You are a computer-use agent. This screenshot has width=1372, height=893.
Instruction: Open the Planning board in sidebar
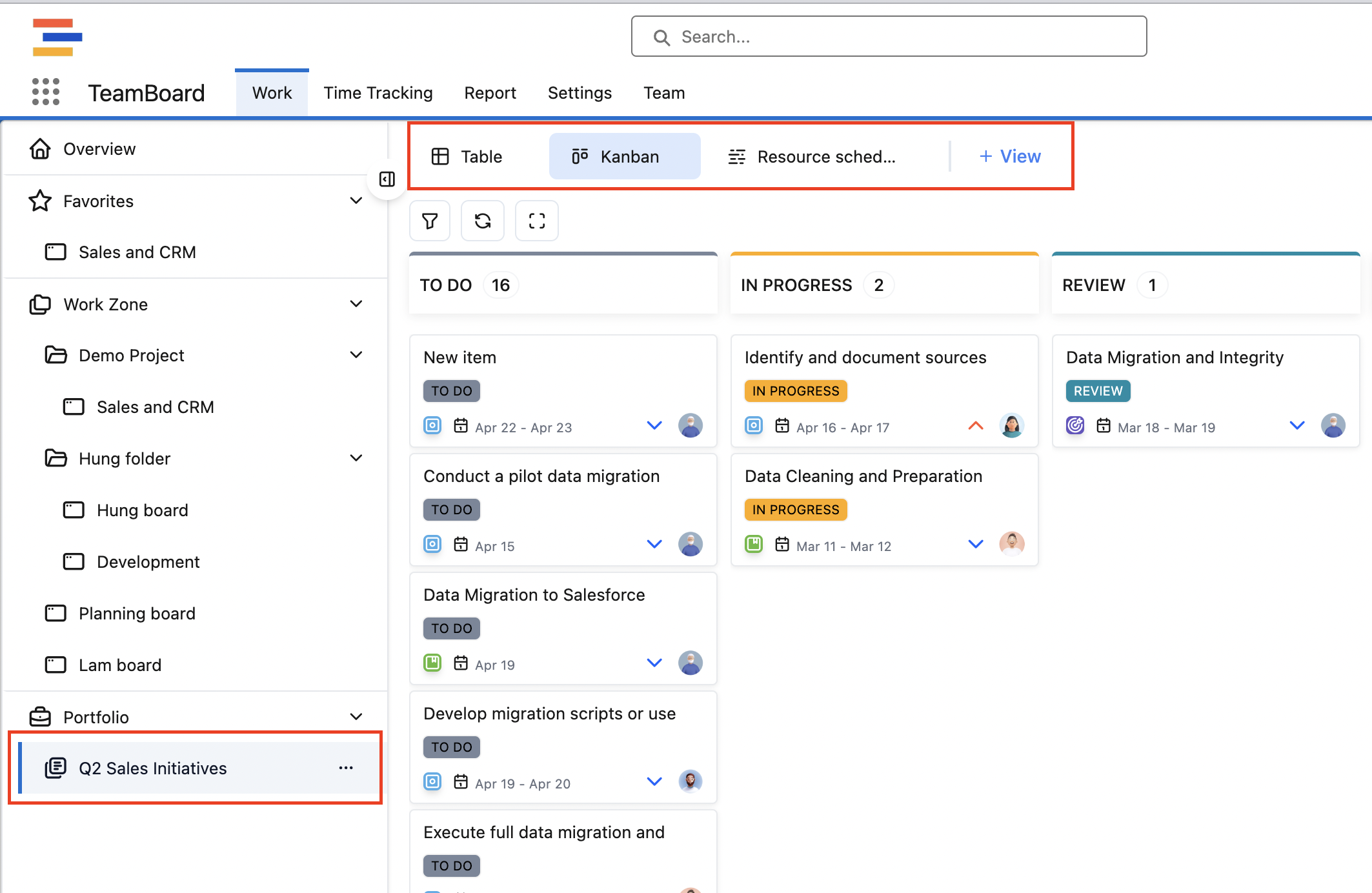pos(137,614)
